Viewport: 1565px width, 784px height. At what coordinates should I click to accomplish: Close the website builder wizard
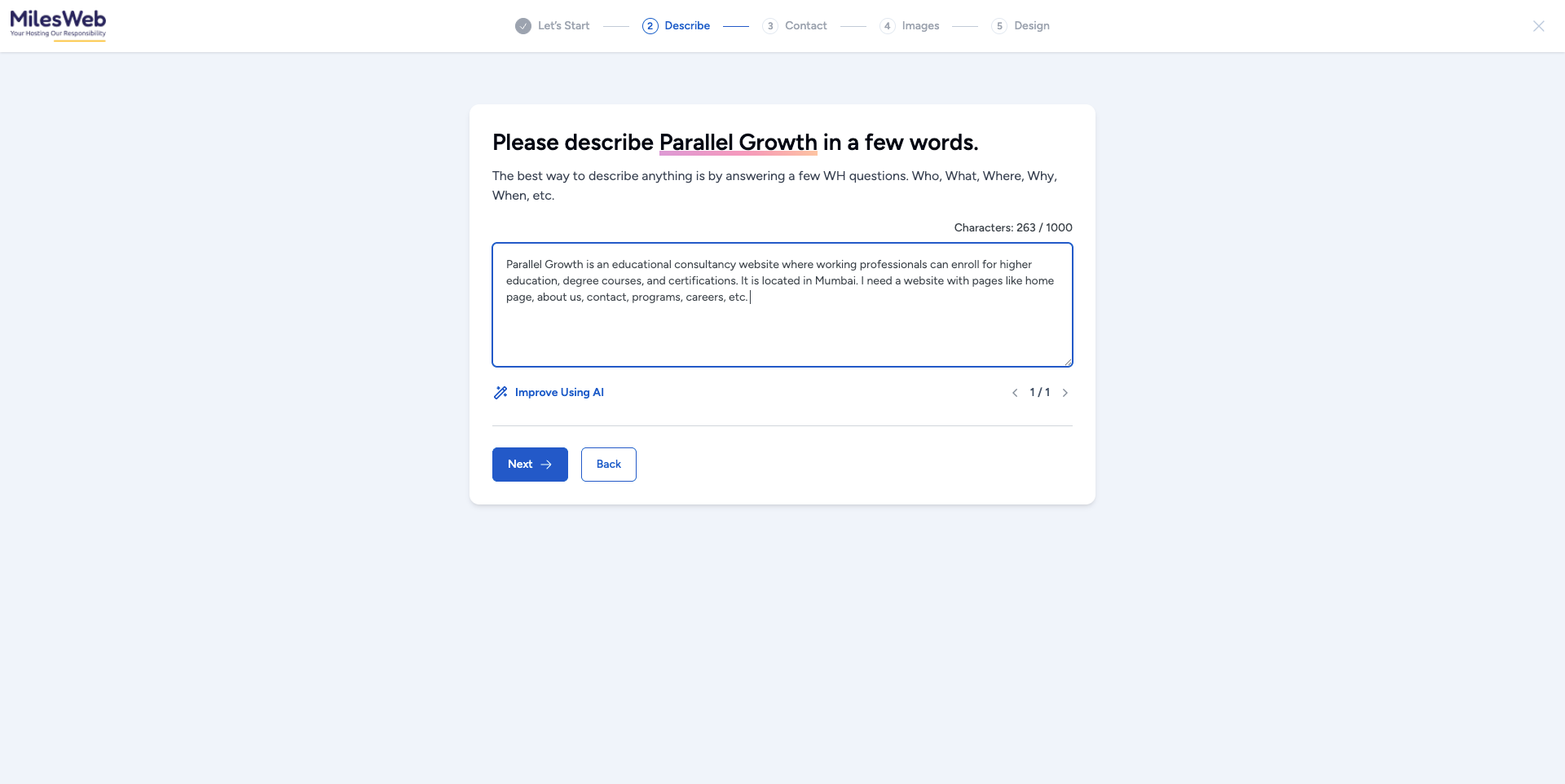click(1538, 26)
